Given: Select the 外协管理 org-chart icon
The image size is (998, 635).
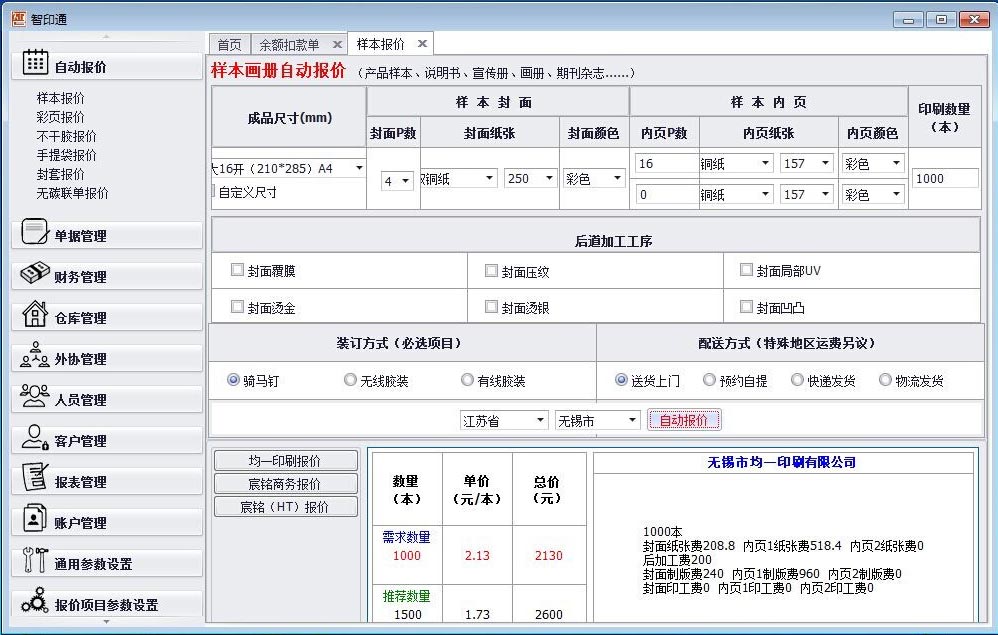Looking at the screenshot, I should pos(35,356).
